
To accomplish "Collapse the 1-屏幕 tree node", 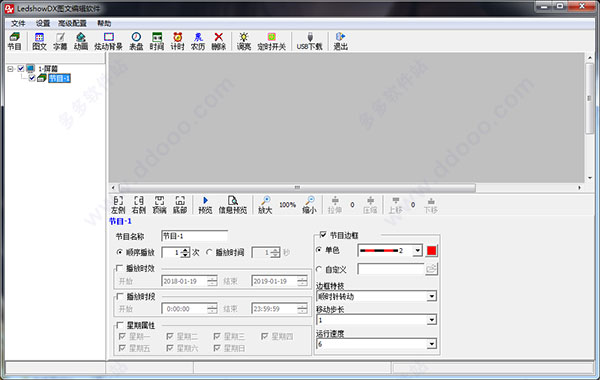I will point(10,69).
